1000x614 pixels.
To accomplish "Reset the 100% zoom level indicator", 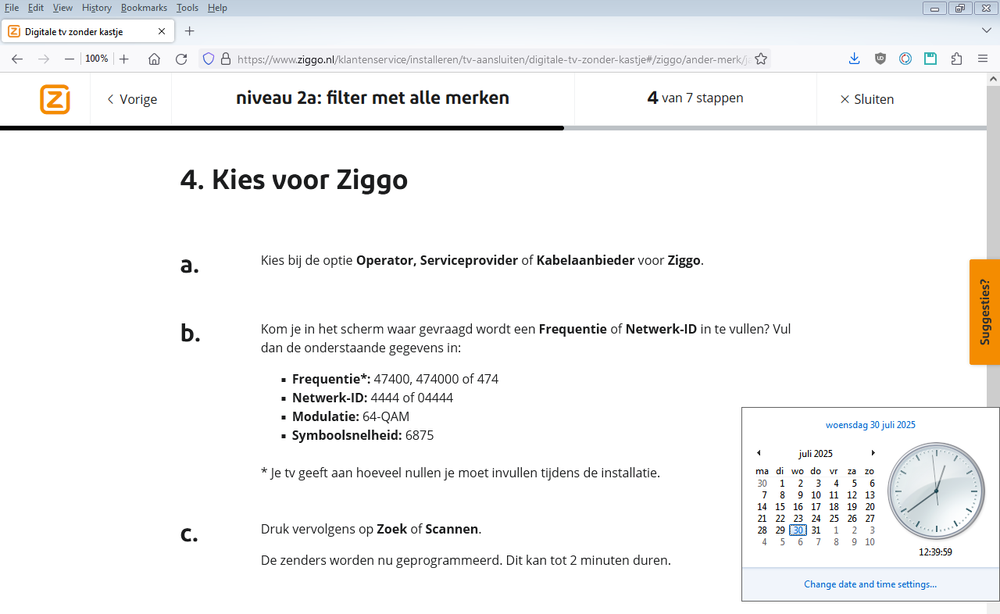I will click(96, 59).
